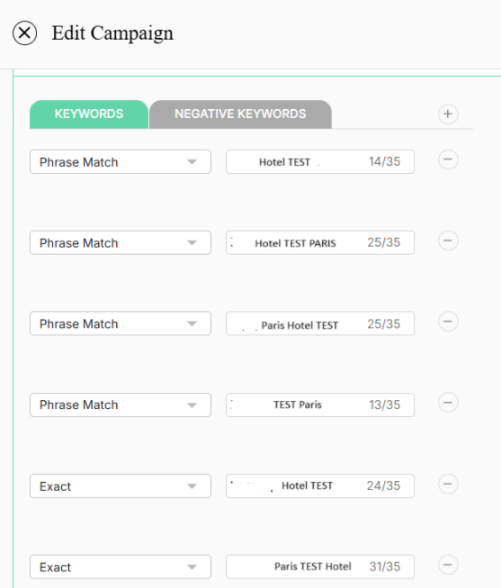Screen dimensions: 501x588
Task: Remove the 'Paris TEST Hotel' keyword row
Action: (448, 565)
